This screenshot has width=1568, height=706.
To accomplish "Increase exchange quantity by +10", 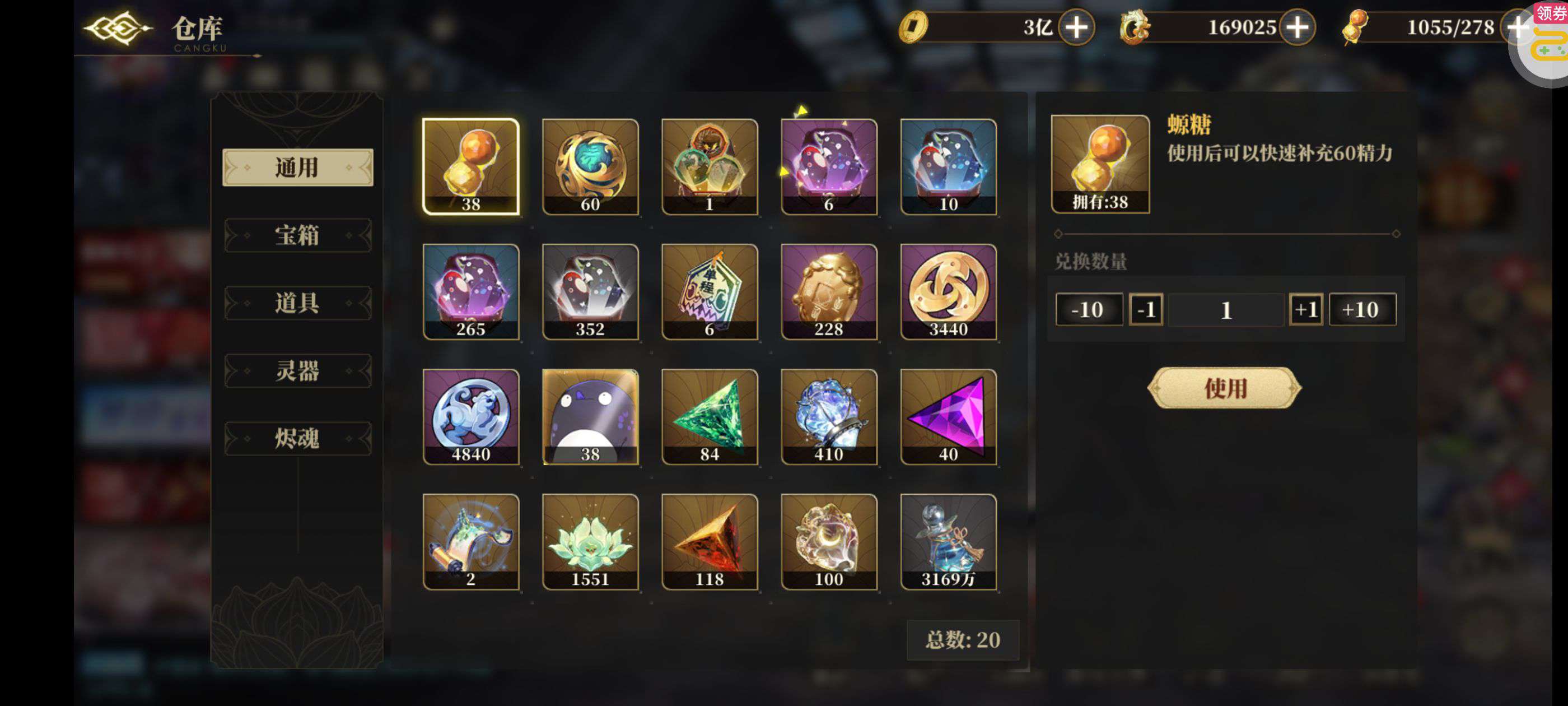I will (1362, 309).
